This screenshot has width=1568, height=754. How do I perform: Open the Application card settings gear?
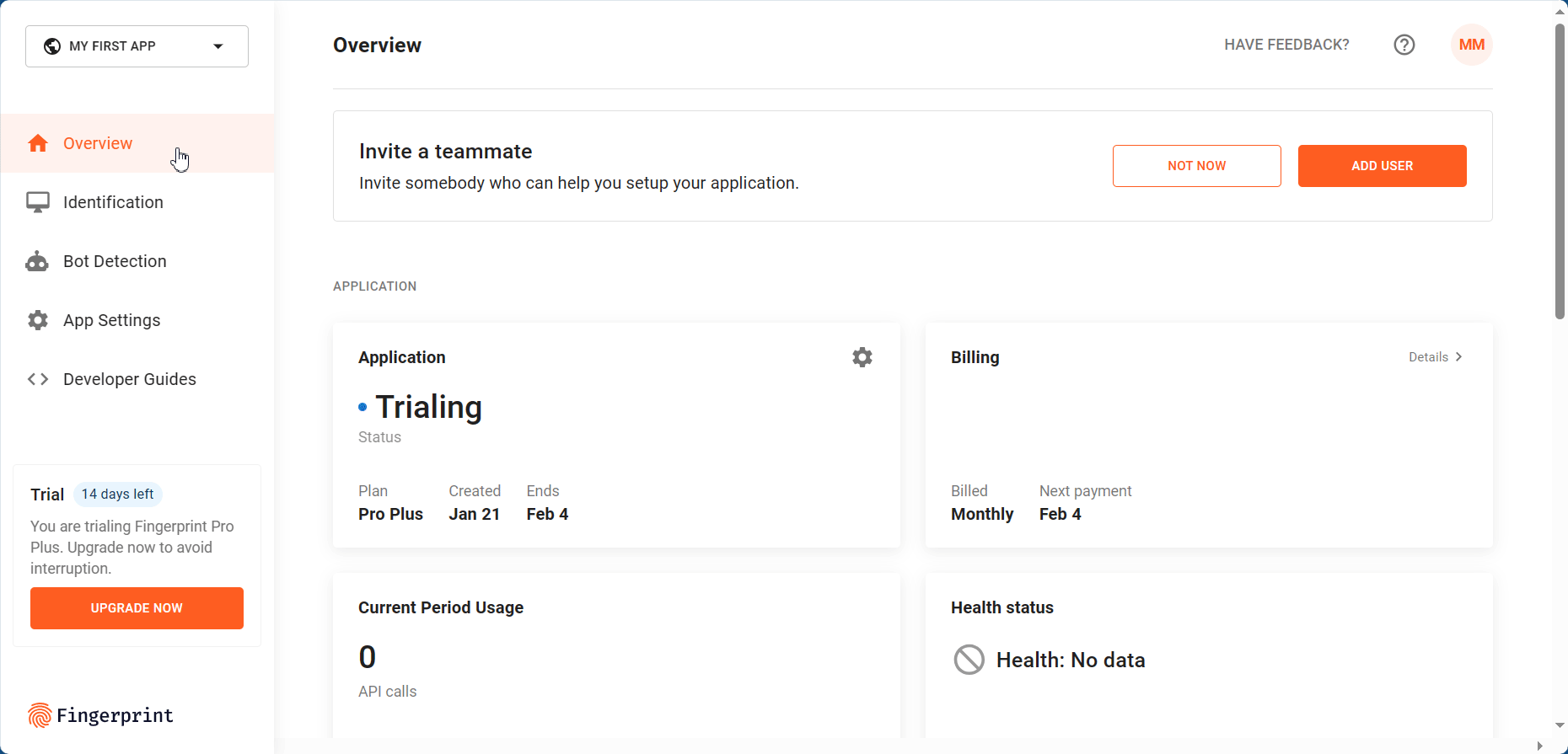point(862,357)
